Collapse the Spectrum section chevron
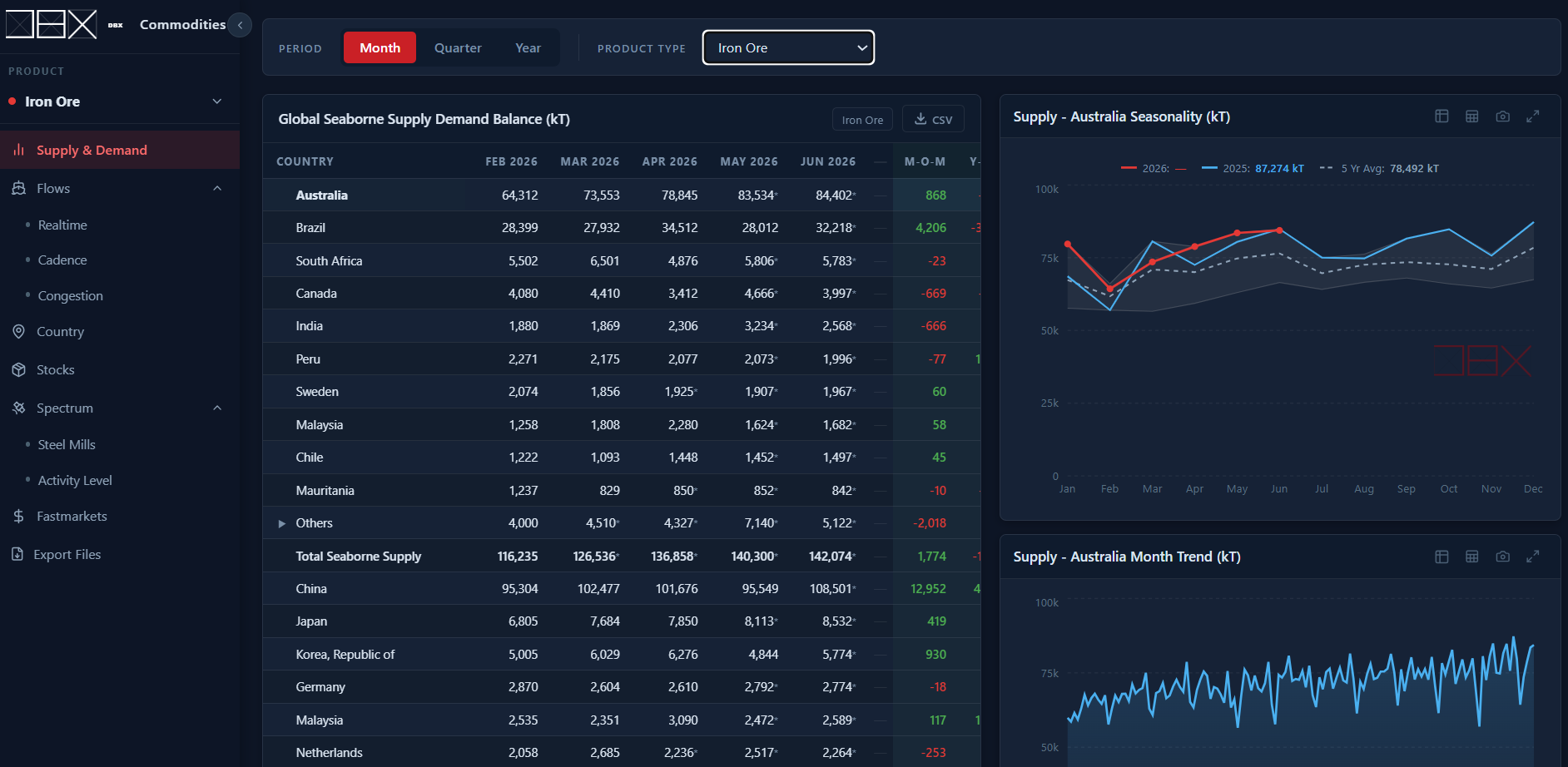 (x=217, y=408)
